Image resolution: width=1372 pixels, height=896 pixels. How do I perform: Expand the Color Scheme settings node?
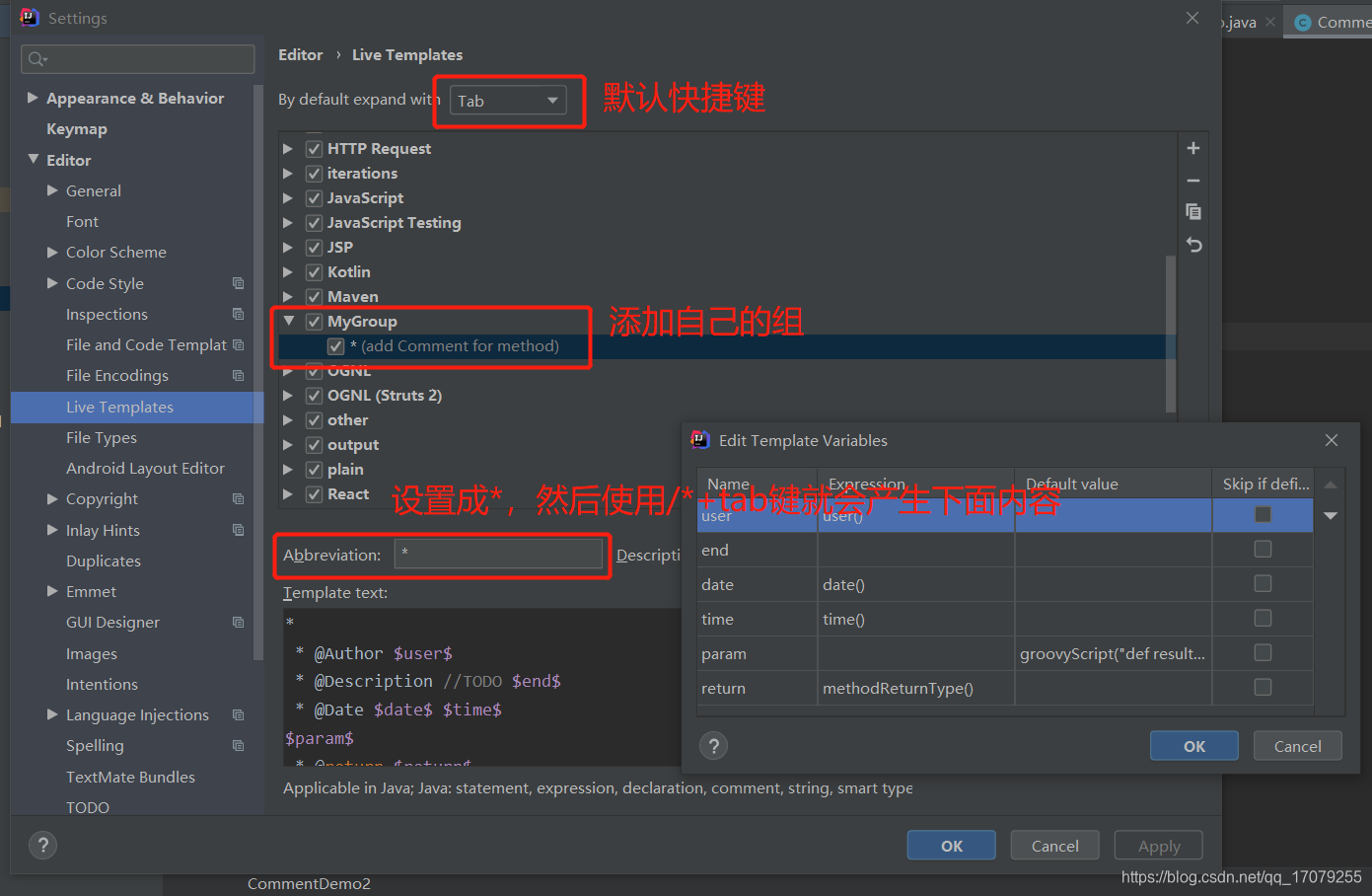52,252
